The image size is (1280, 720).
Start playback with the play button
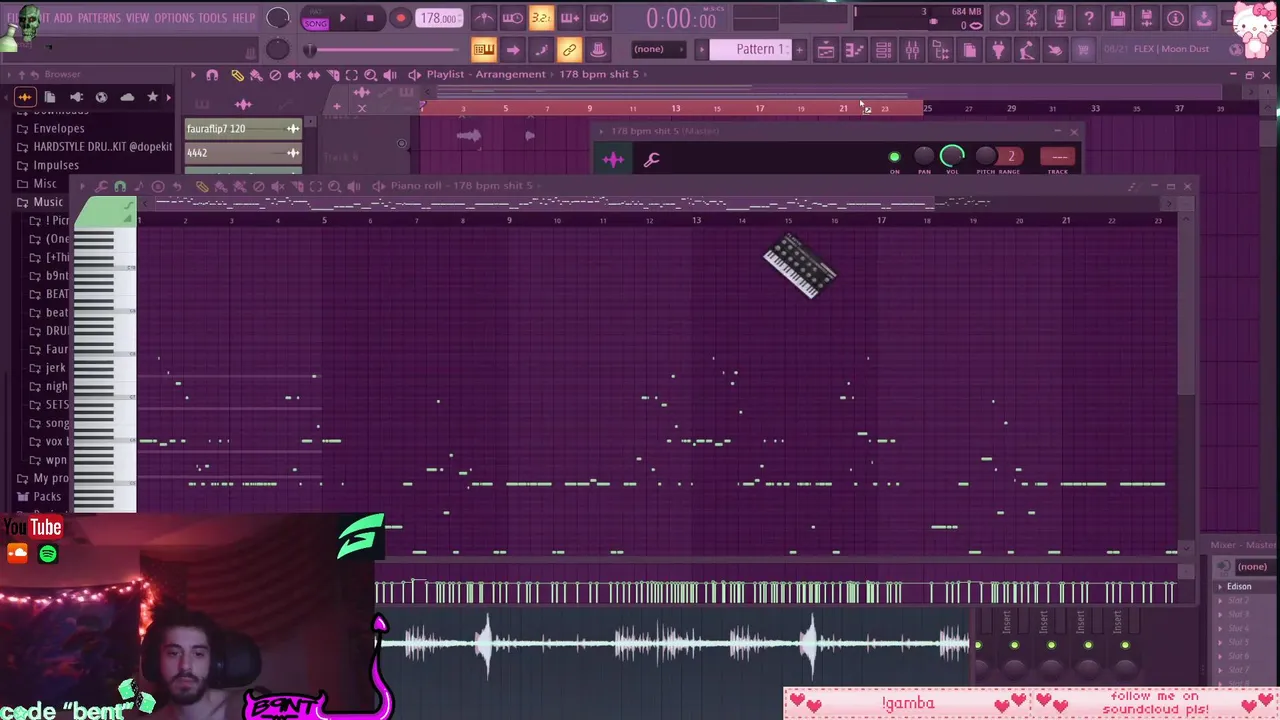tap(342, 18)
